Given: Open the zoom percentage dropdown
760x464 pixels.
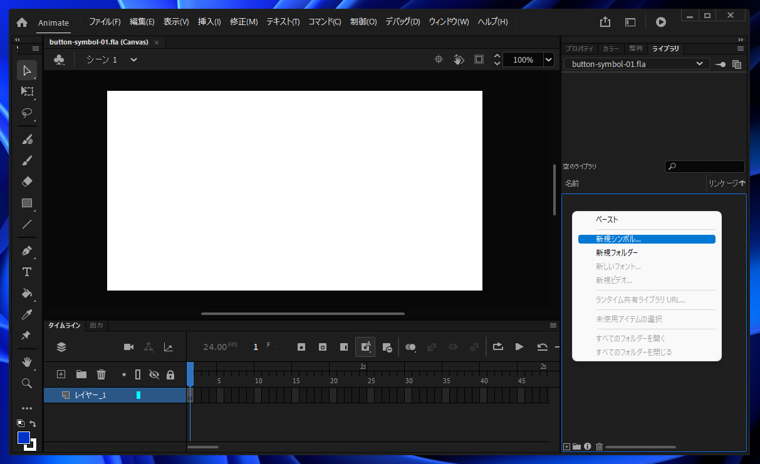Looking at the screenshot, I should point(548,60).
